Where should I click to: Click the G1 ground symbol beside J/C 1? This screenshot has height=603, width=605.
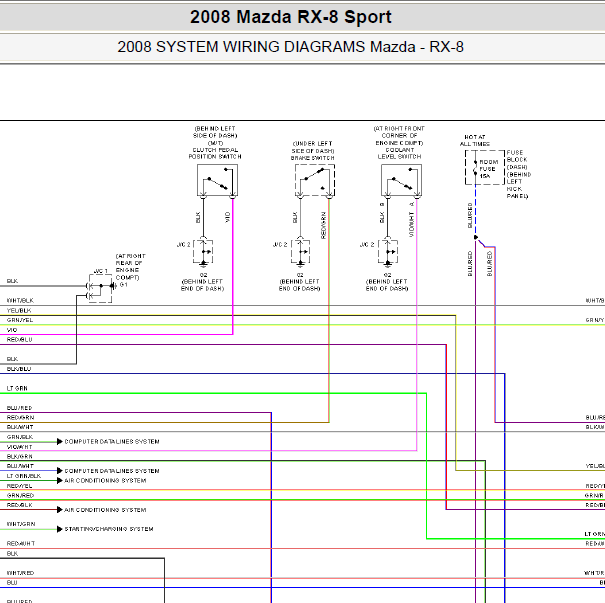(113, 286)
